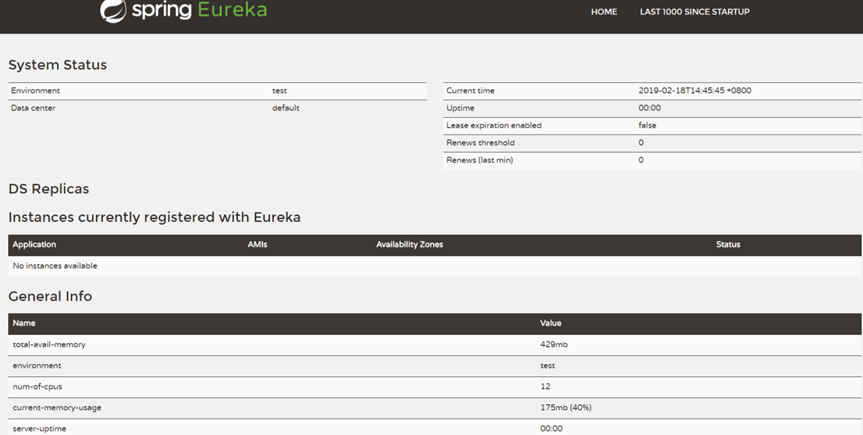Click the num-of-cpus row name

point(37,387)
